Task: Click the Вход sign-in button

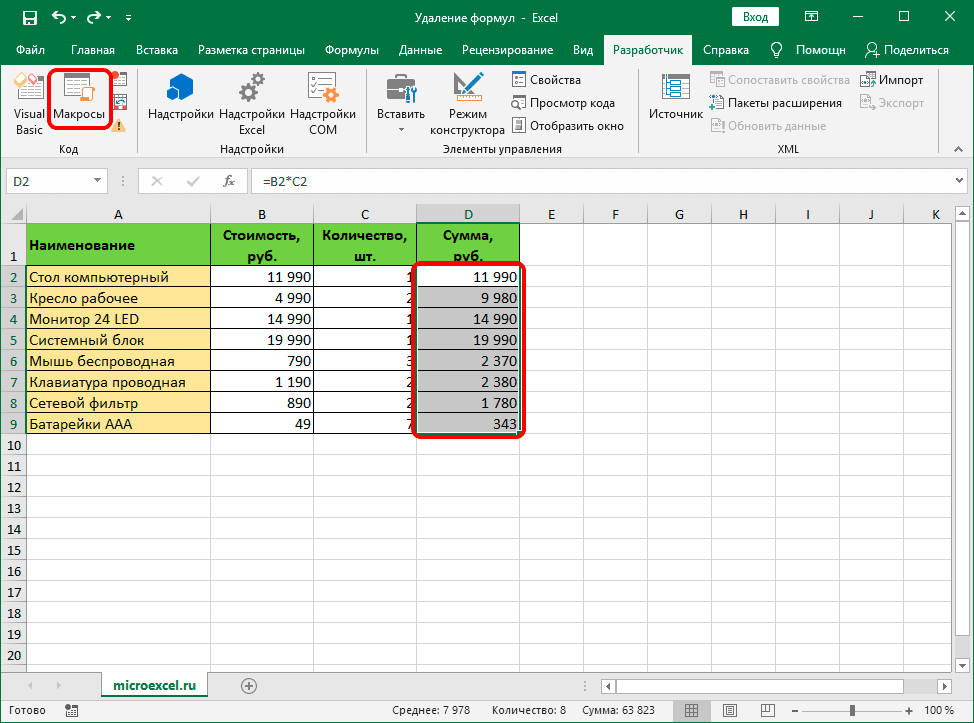Action: click(x=756, y=17)
